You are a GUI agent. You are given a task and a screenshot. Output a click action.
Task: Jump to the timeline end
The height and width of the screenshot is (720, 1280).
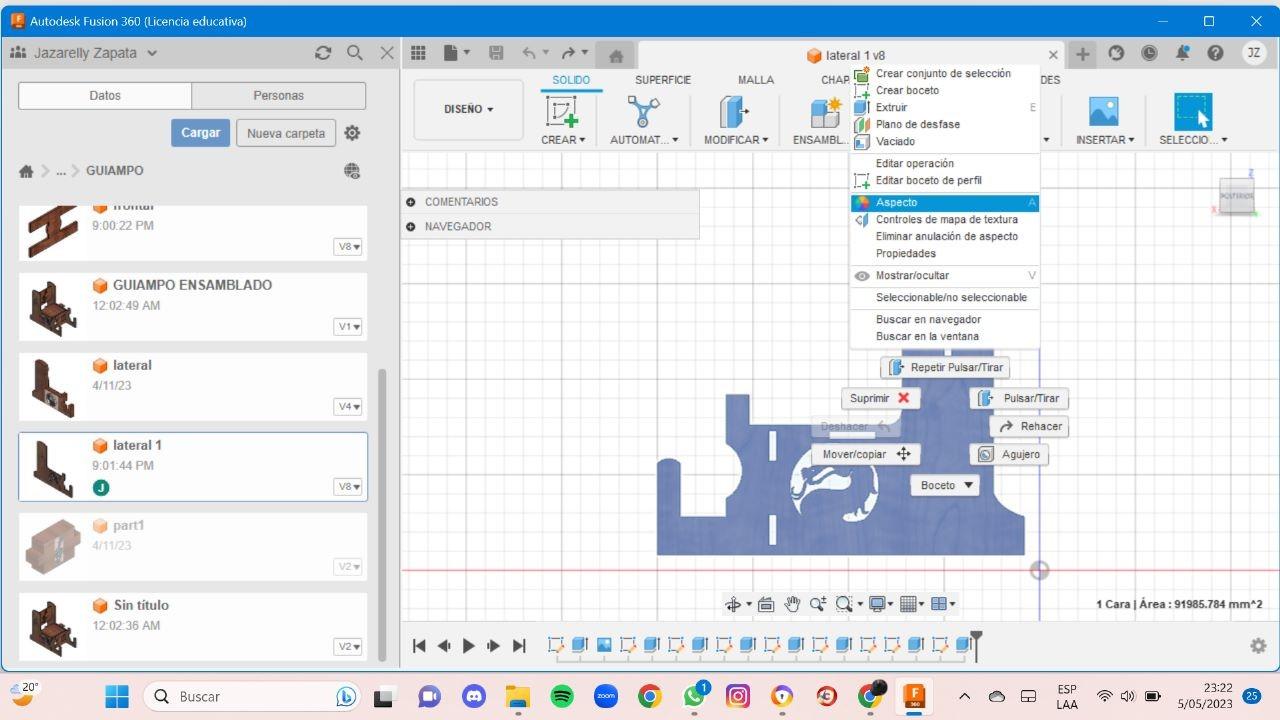point(519,646)
